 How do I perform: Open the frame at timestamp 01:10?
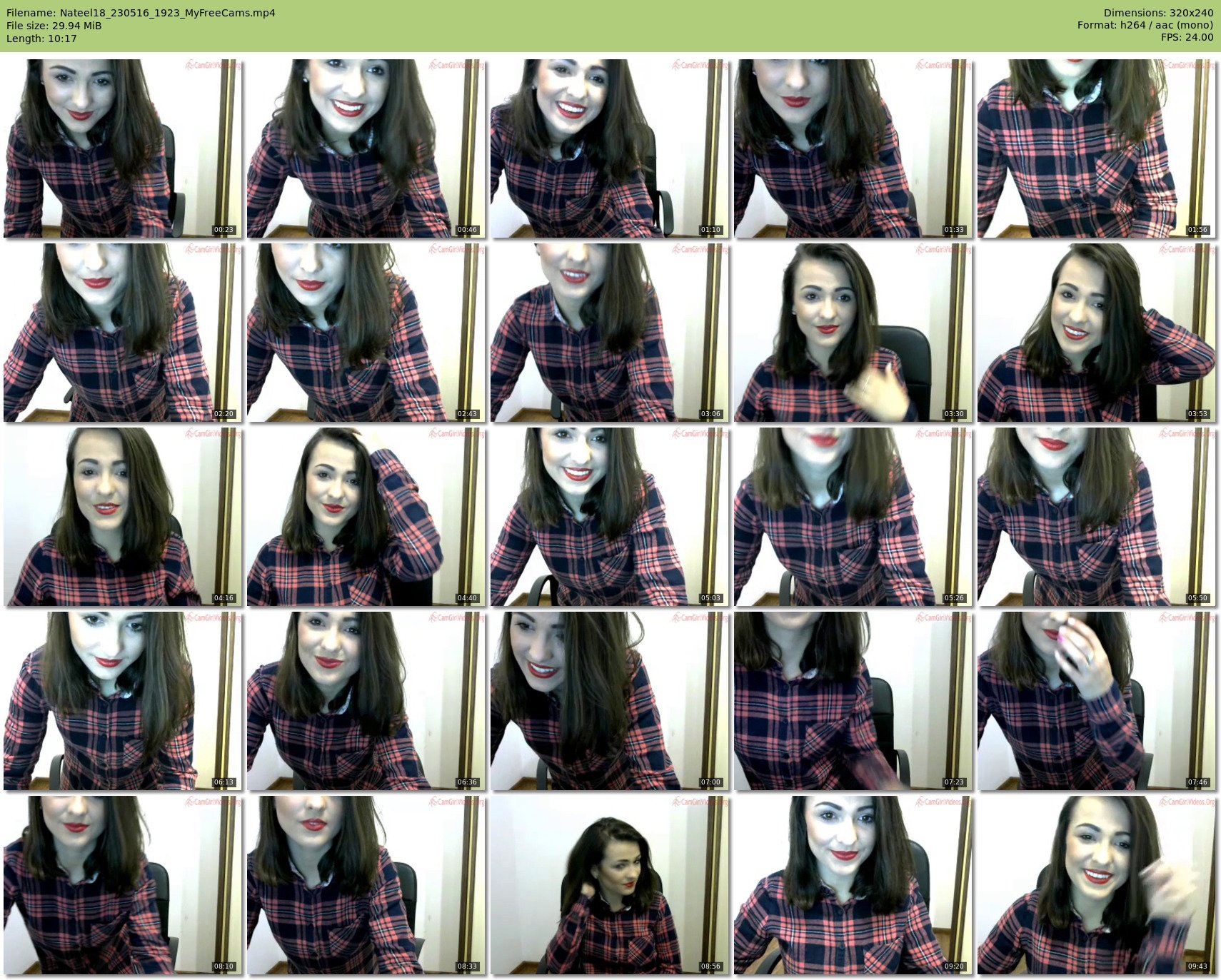click(x=610, y=148)
